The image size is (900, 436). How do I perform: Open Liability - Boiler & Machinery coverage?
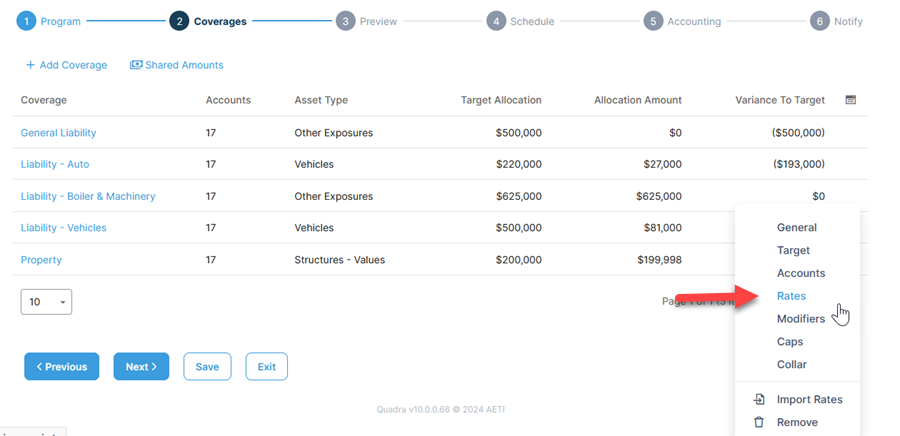pos(88,196)
